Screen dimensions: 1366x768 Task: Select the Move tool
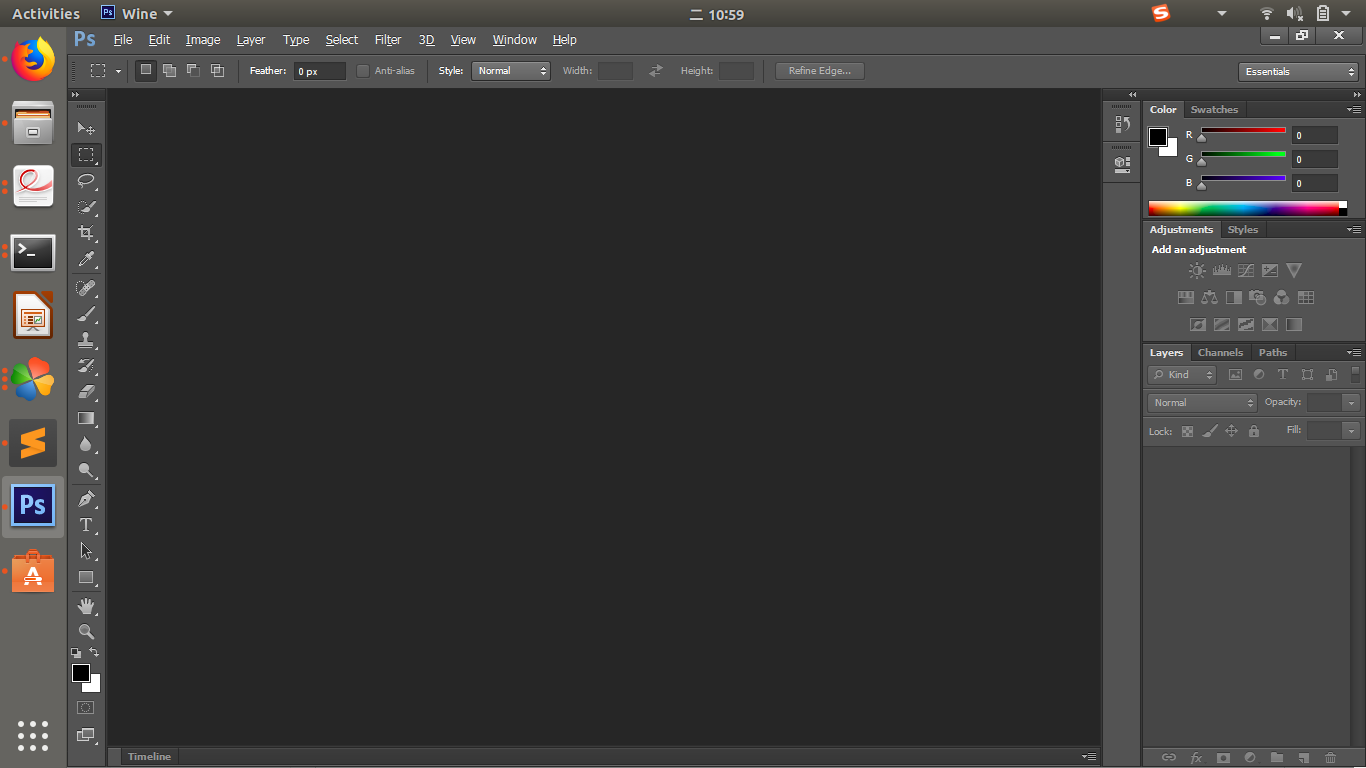tap(86, 128)
